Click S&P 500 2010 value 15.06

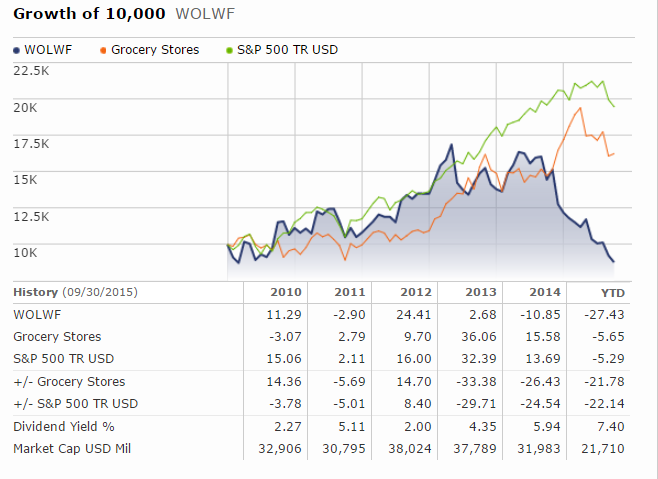[284, 359]
